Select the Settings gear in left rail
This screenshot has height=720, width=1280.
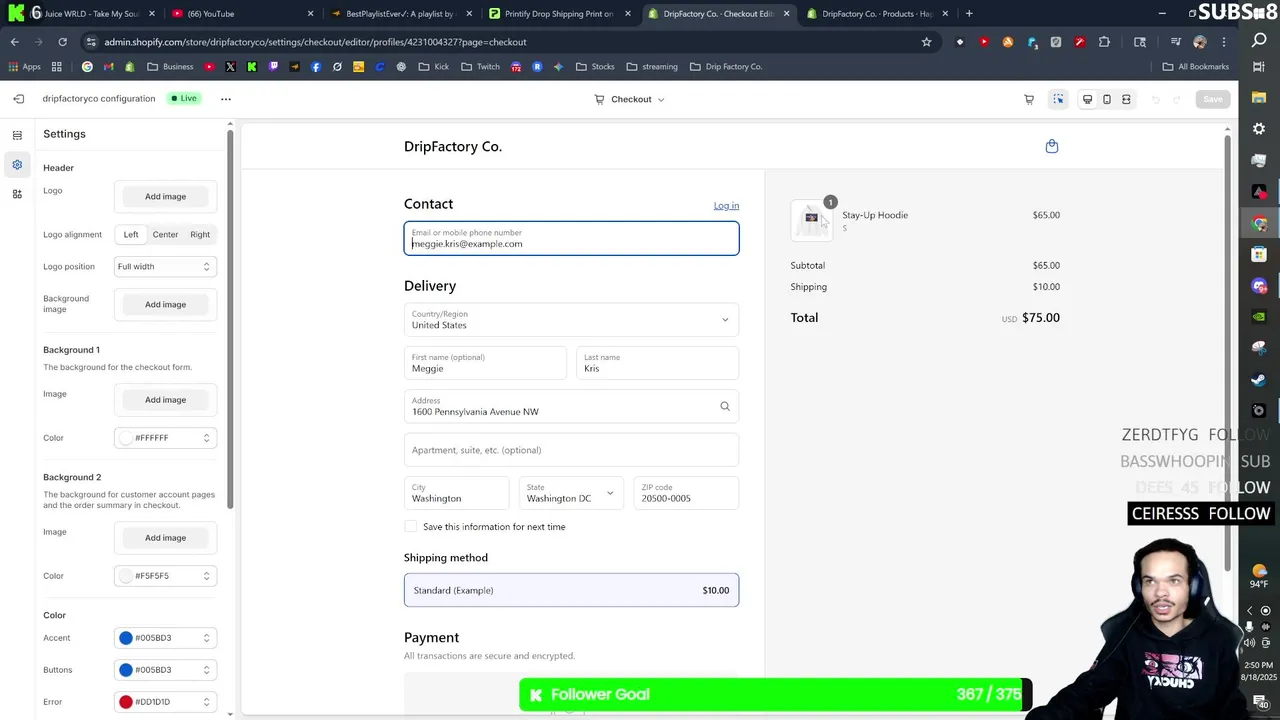coord(17,165)
